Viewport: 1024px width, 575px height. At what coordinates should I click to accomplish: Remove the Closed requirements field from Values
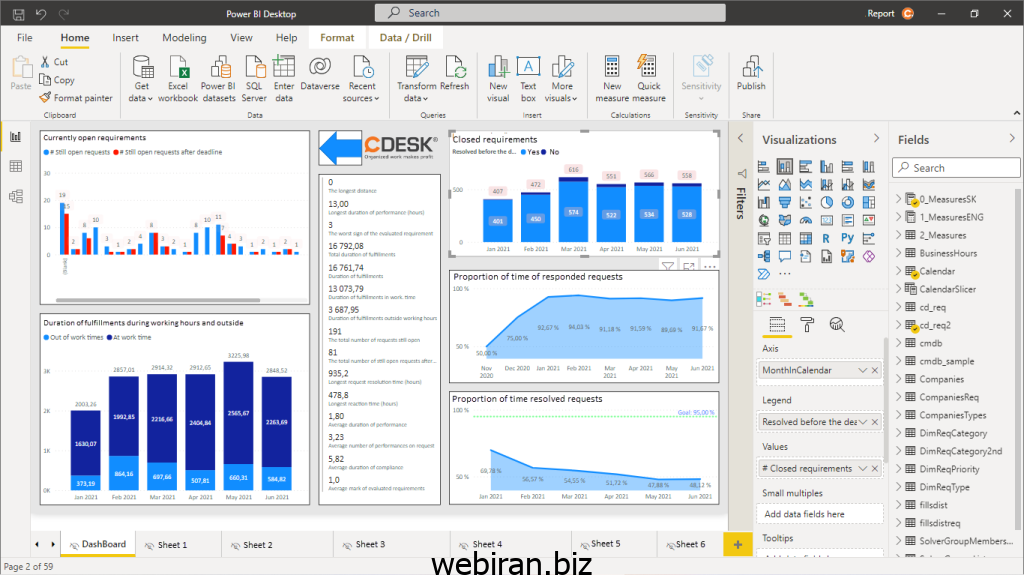(x=875, y=468)
